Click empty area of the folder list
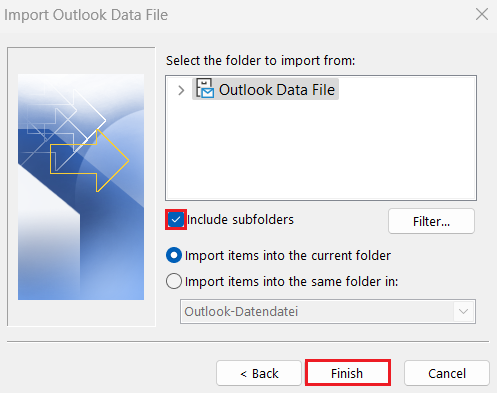The width and height of the screenshot is (497, 393). (321, 150)
